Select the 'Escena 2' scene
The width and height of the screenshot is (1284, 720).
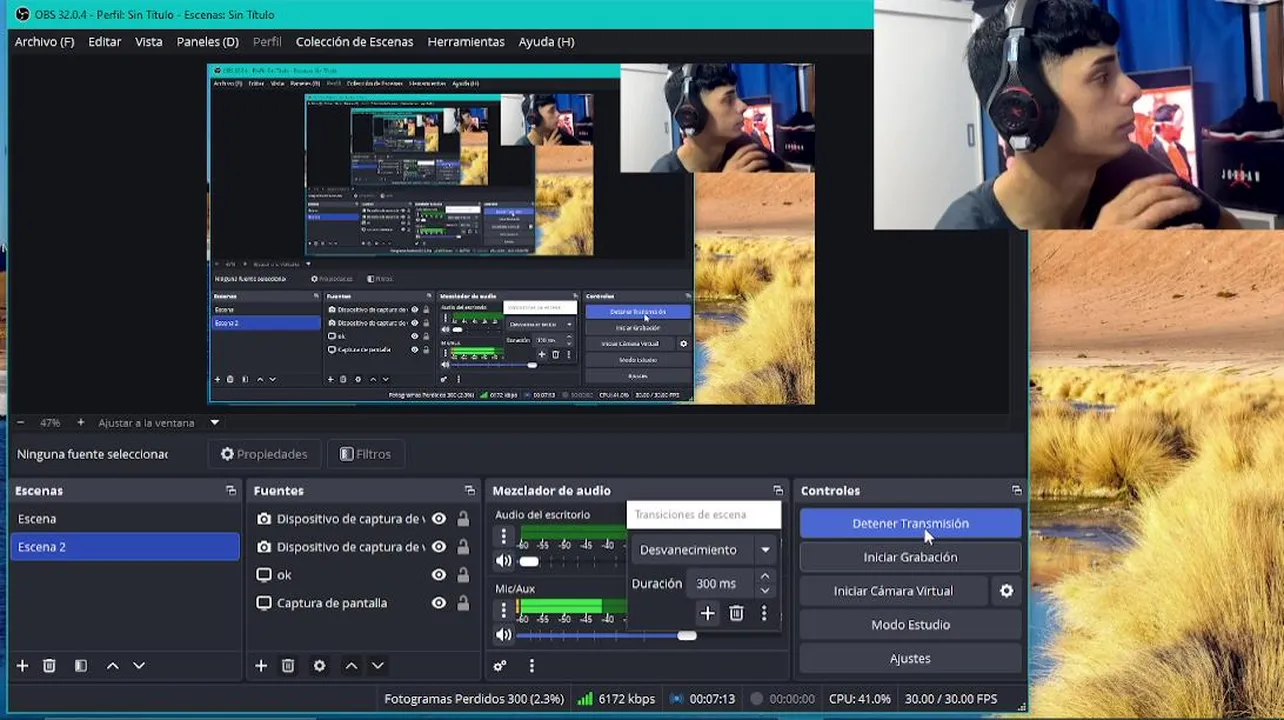click(125, 547)
